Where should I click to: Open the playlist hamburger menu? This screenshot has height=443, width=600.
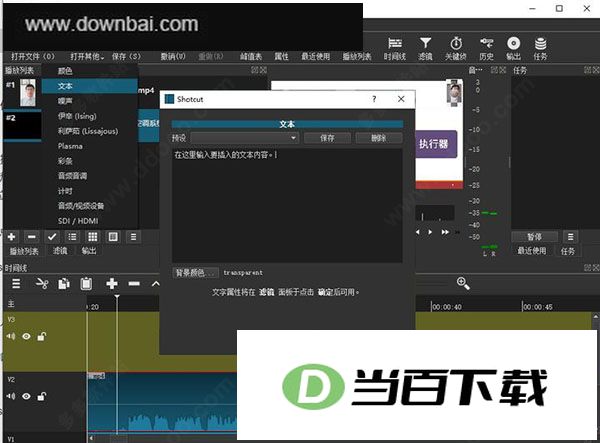pyautogui.click(x=133, y=237)
